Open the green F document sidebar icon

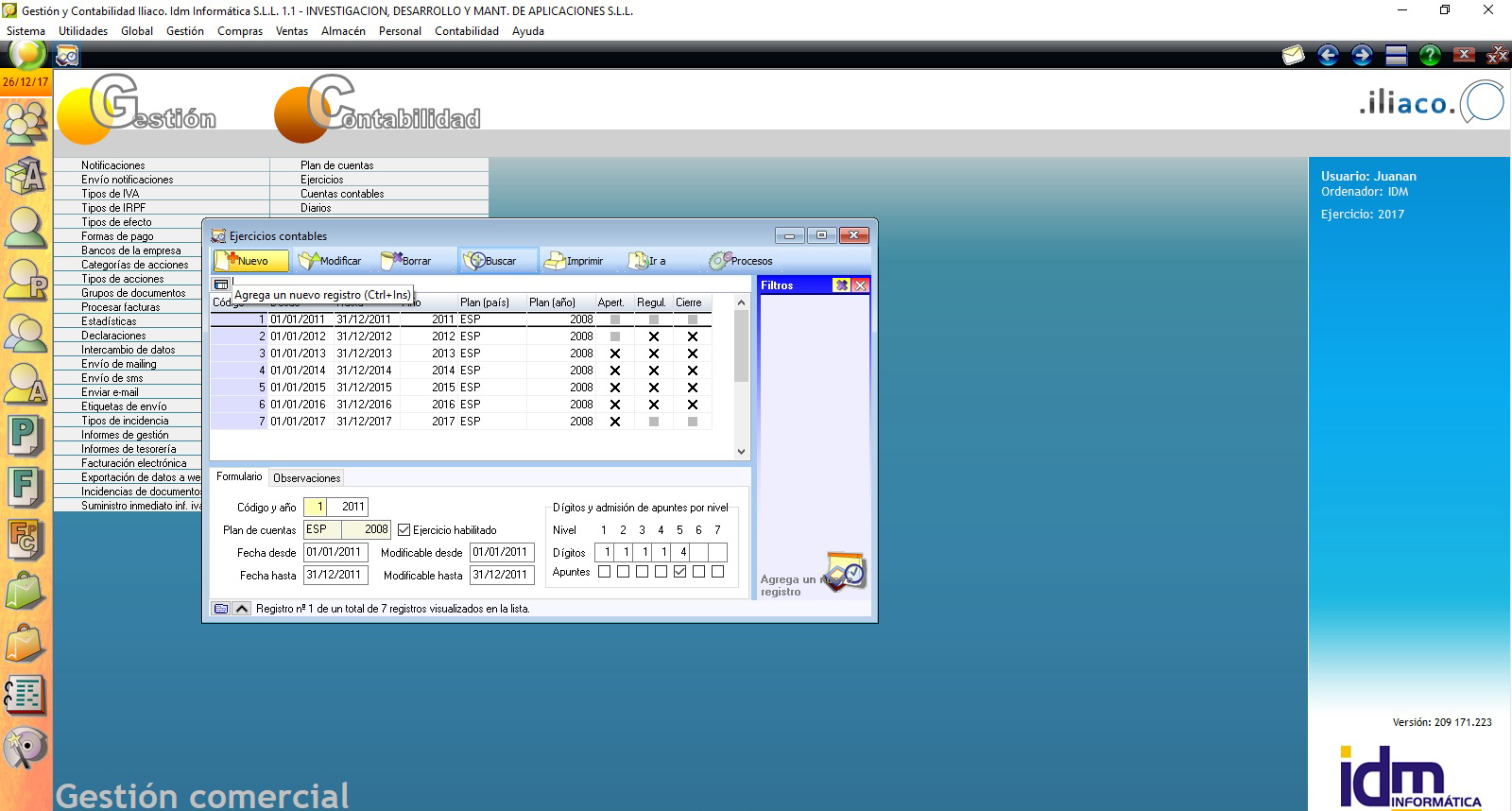tap(26, 488)
